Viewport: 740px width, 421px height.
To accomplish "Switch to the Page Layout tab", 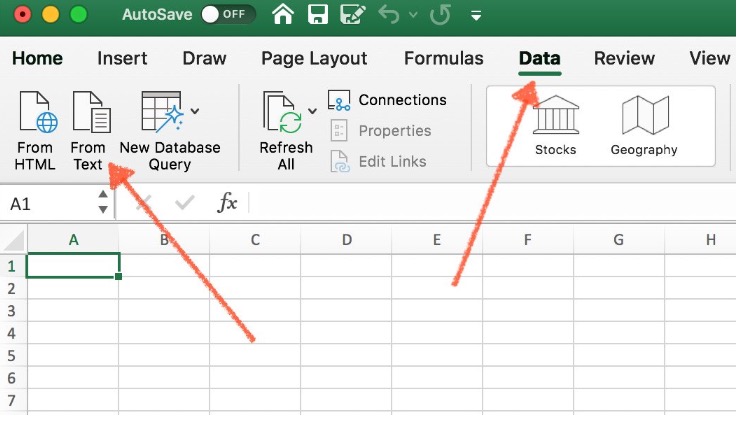I will (x=314, y=58).
